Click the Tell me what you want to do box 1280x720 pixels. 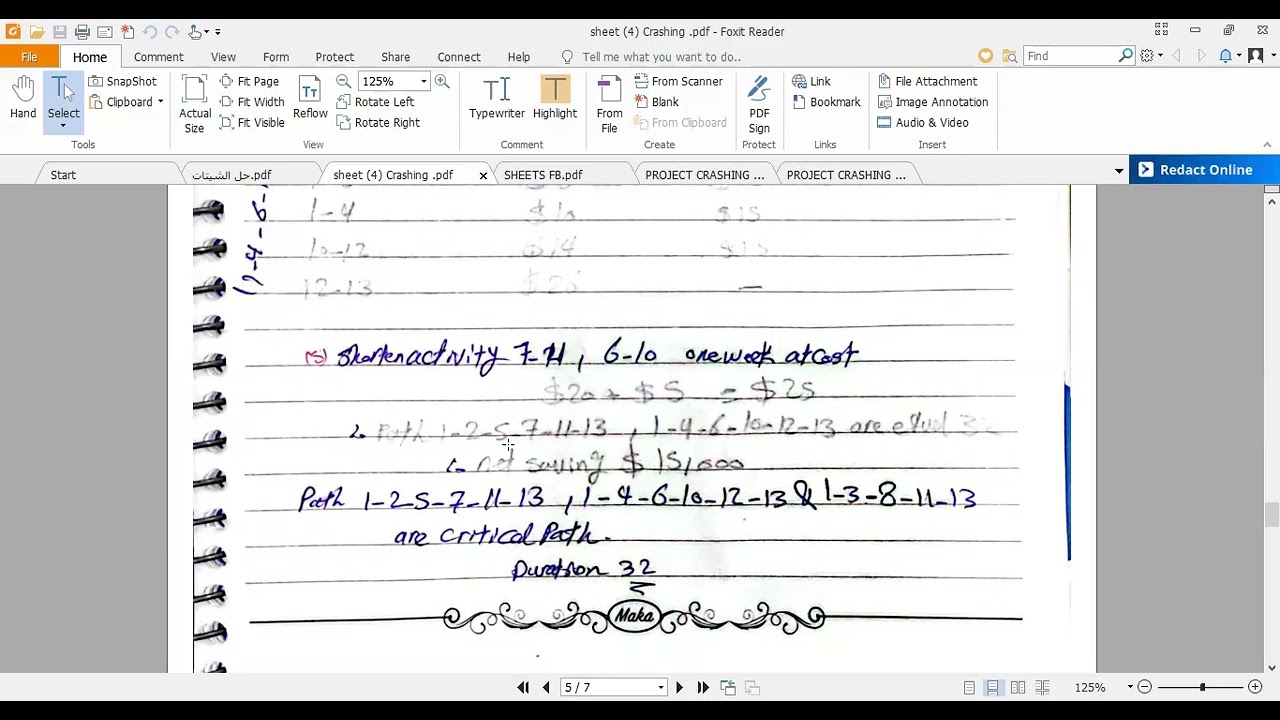661,57
